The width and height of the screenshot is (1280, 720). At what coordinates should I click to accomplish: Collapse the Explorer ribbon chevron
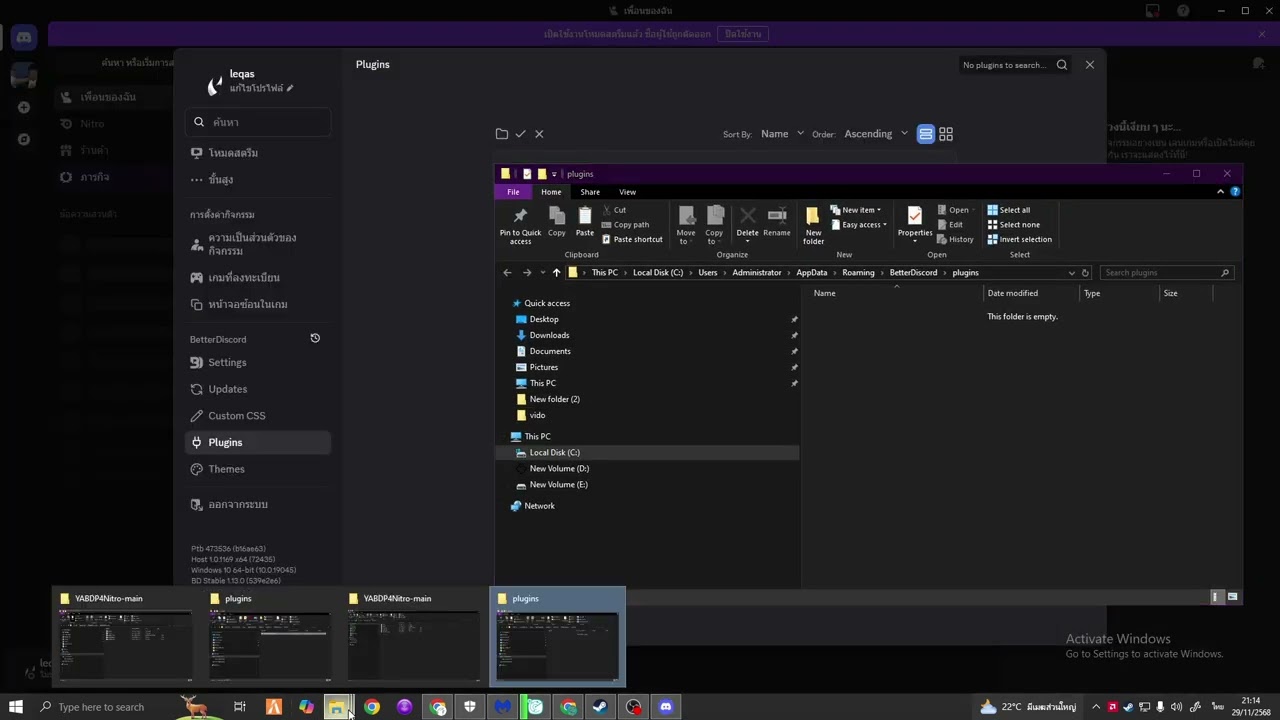coord(1220,192)
